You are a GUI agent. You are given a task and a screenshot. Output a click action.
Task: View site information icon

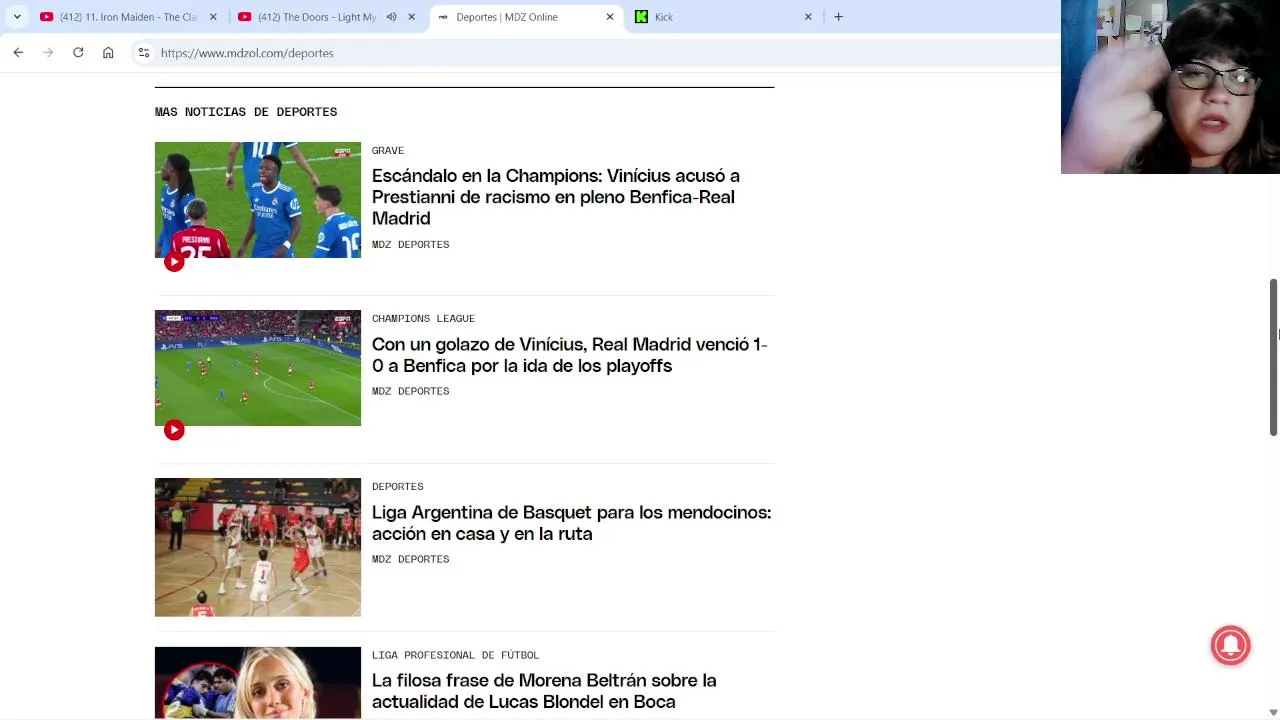tap(144, 53)
